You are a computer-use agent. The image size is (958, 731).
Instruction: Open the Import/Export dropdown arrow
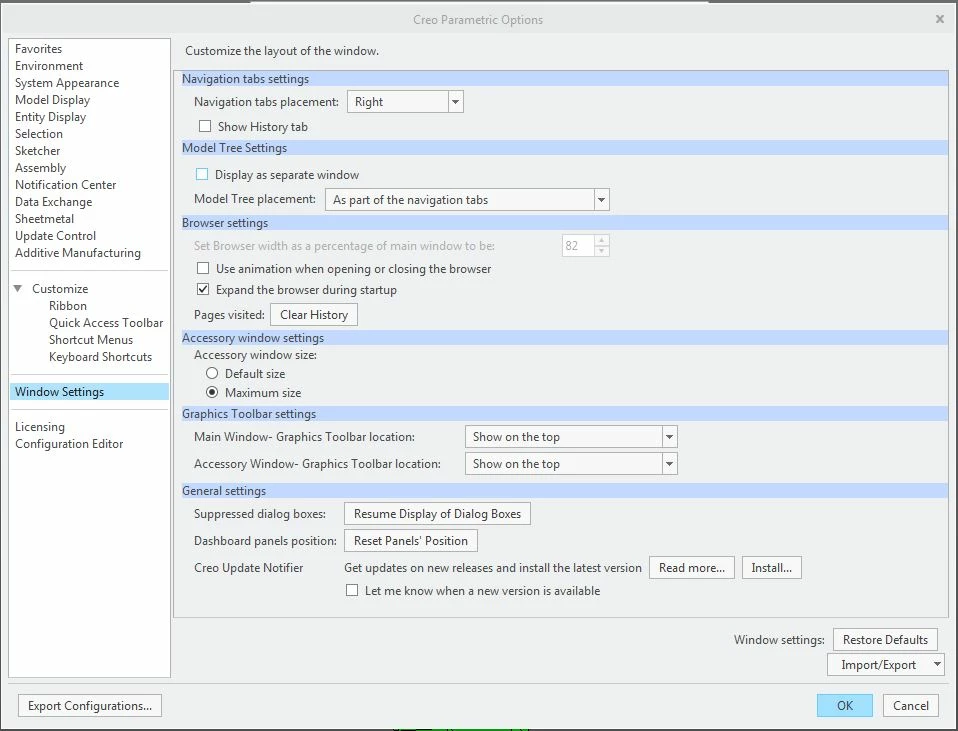(937, 664)
